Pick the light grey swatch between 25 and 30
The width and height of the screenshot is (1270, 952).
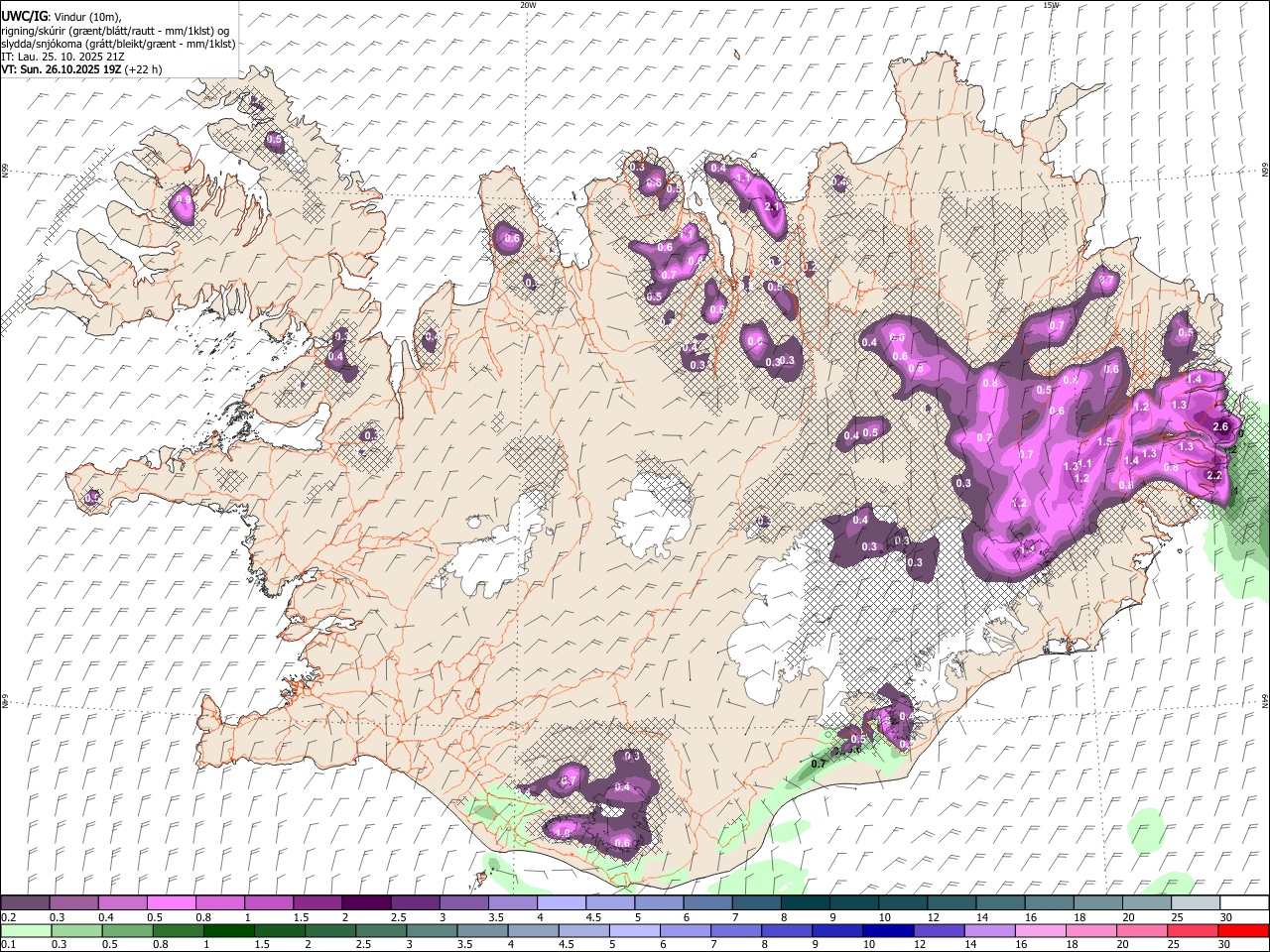tap(1195, 902)
